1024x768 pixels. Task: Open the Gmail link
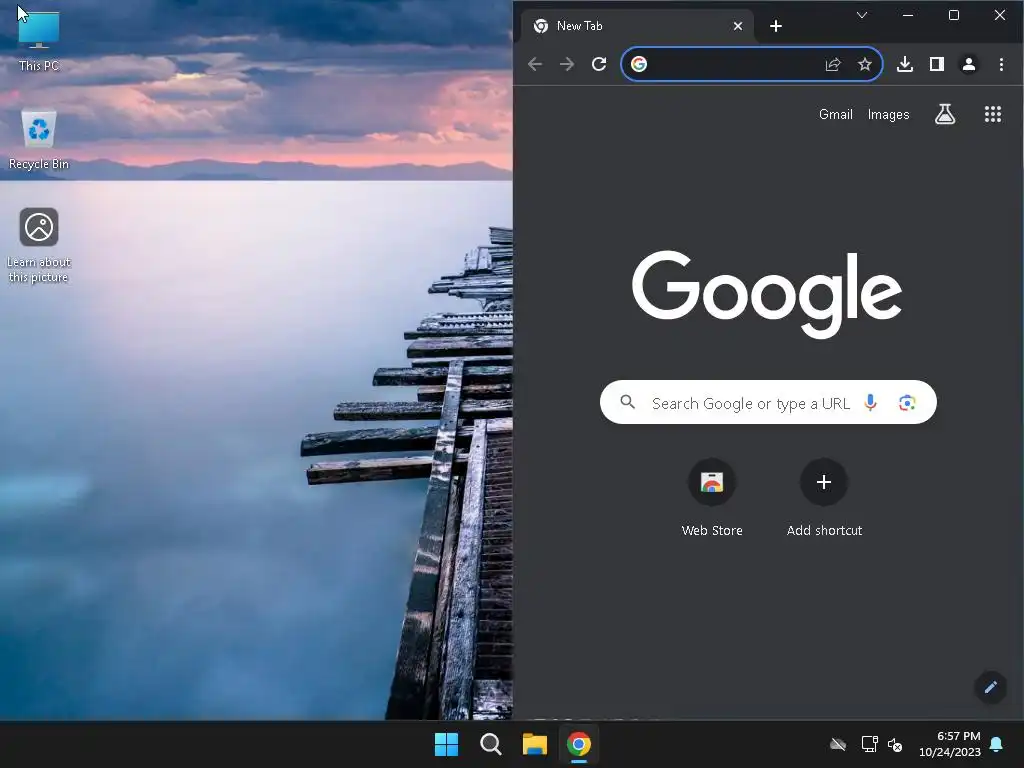[836, 114]
